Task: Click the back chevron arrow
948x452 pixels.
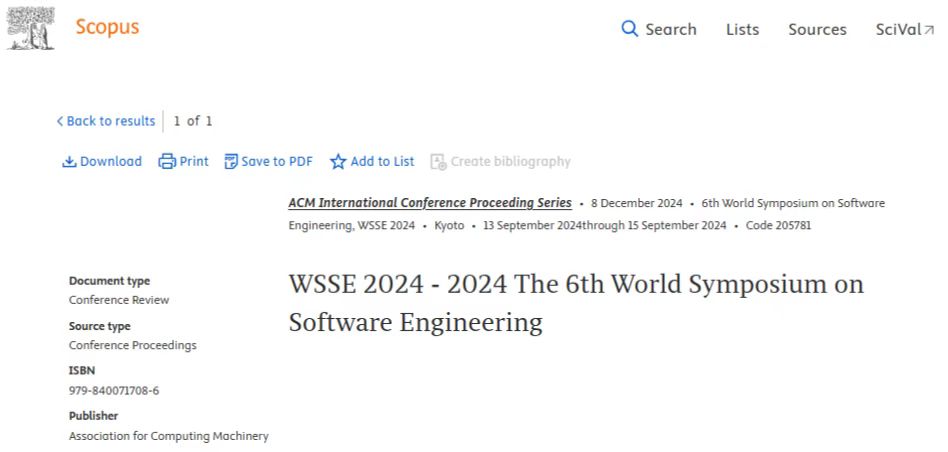Action: coord(59,121)
